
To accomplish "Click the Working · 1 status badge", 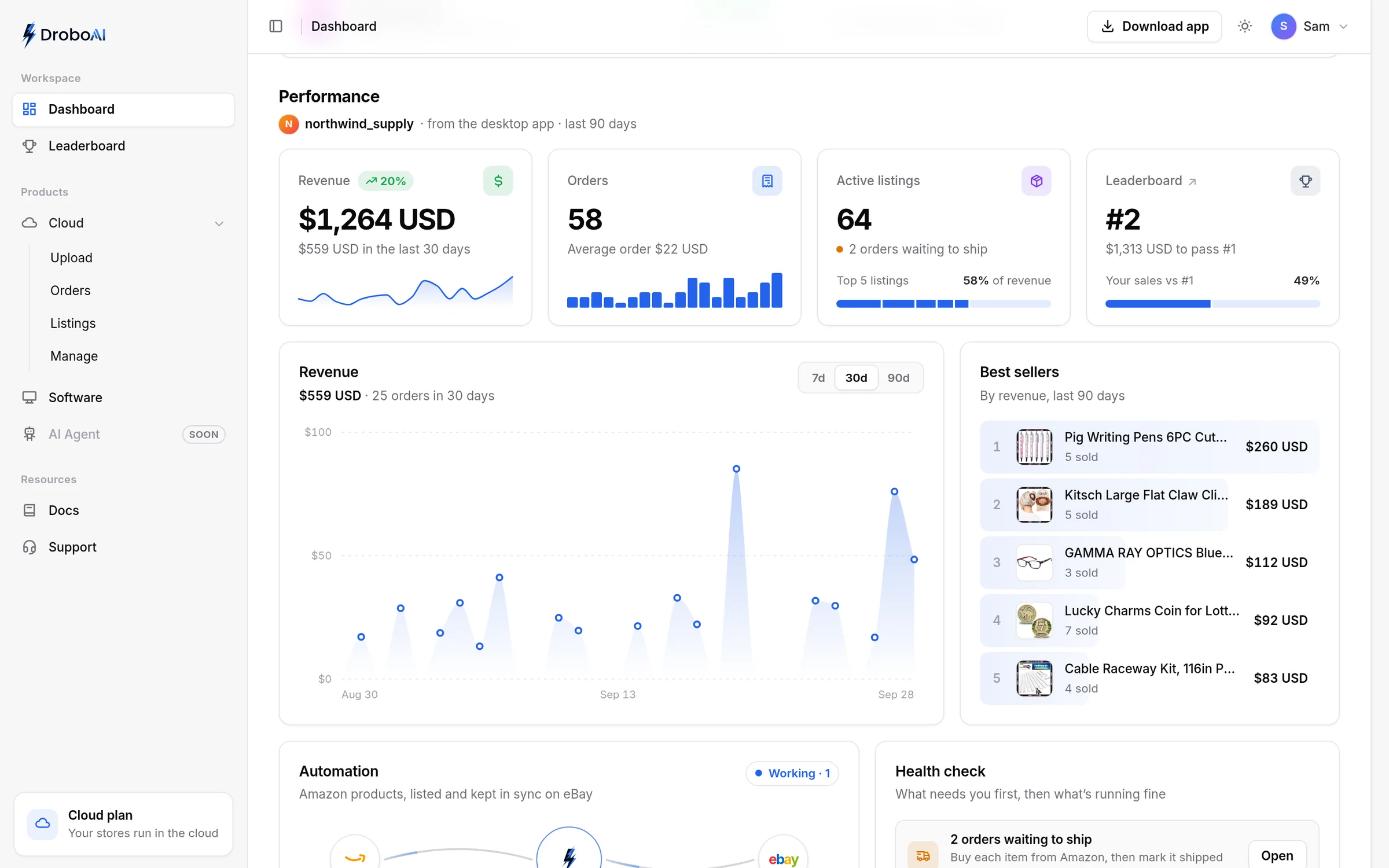I will point(792,774).
